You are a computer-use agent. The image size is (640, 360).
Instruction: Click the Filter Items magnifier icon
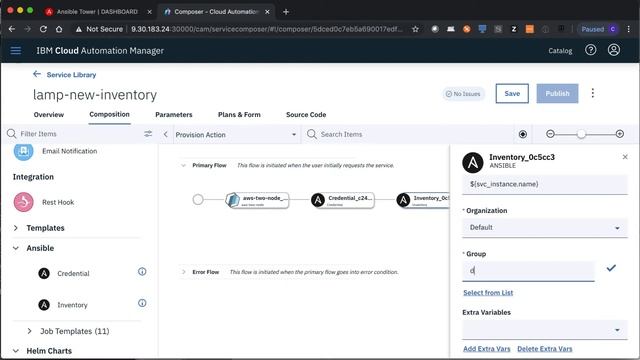point(11,133)
